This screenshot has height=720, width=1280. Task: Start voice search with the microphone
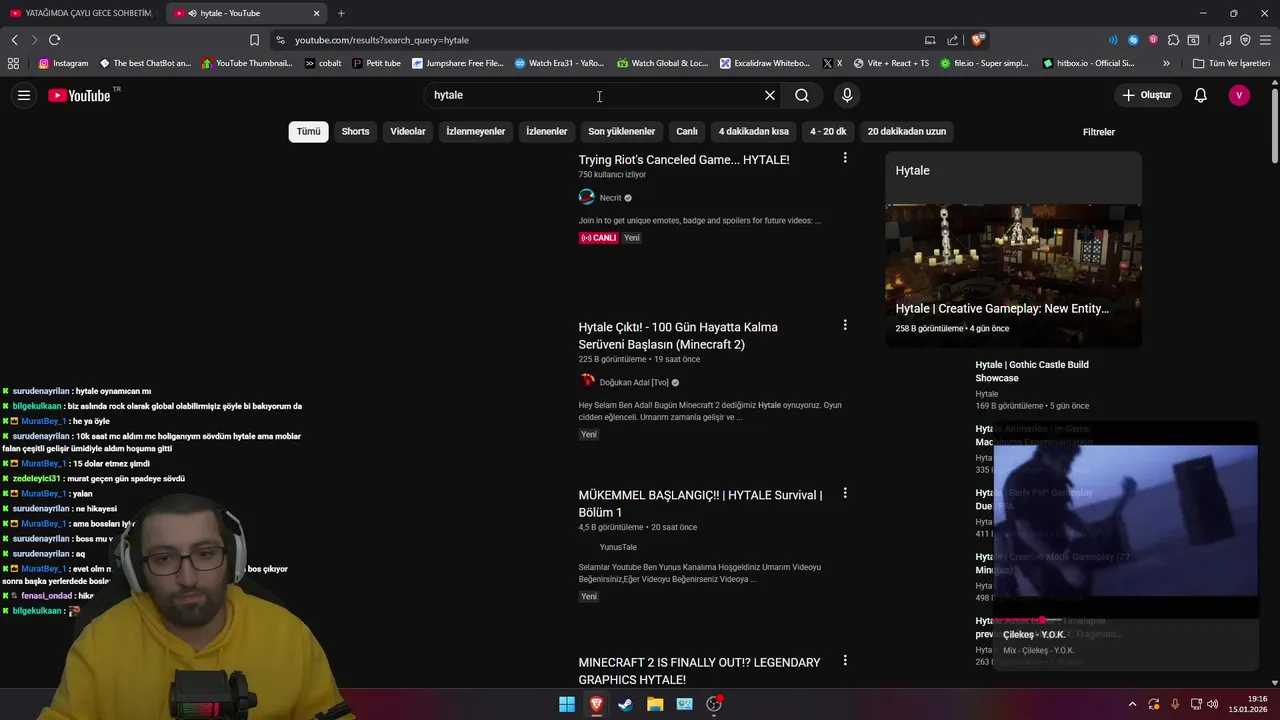[847, 95]
